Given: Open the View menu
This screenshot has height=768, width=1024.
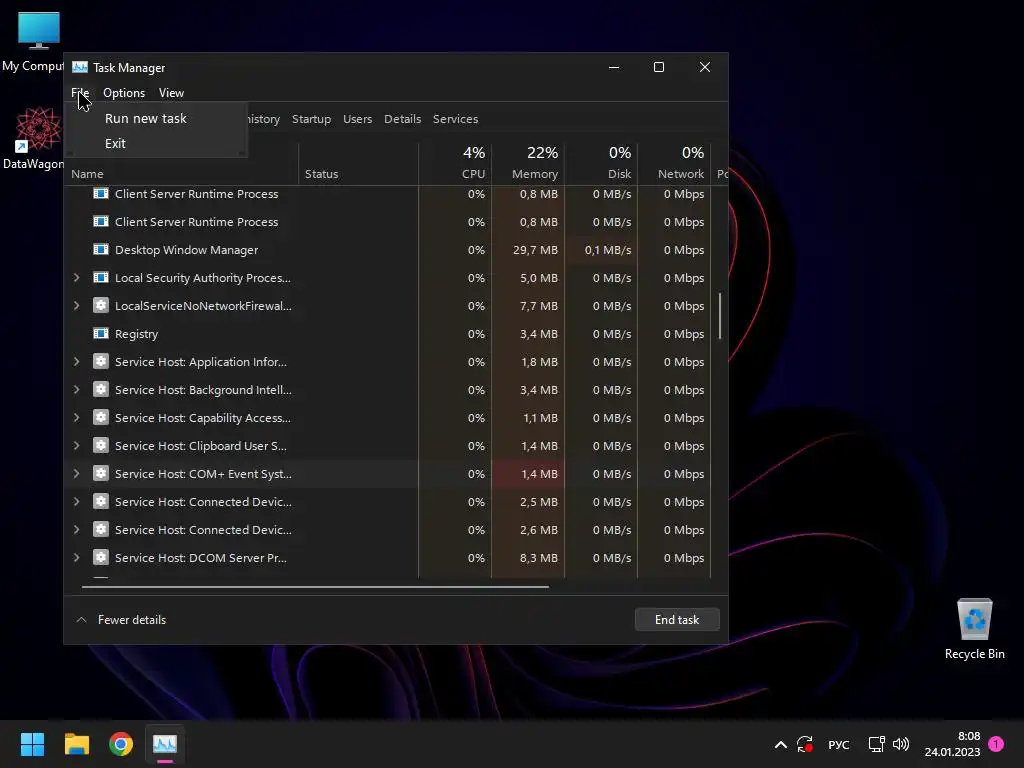Looking at the screenshot, I should [x=171, y=93].
